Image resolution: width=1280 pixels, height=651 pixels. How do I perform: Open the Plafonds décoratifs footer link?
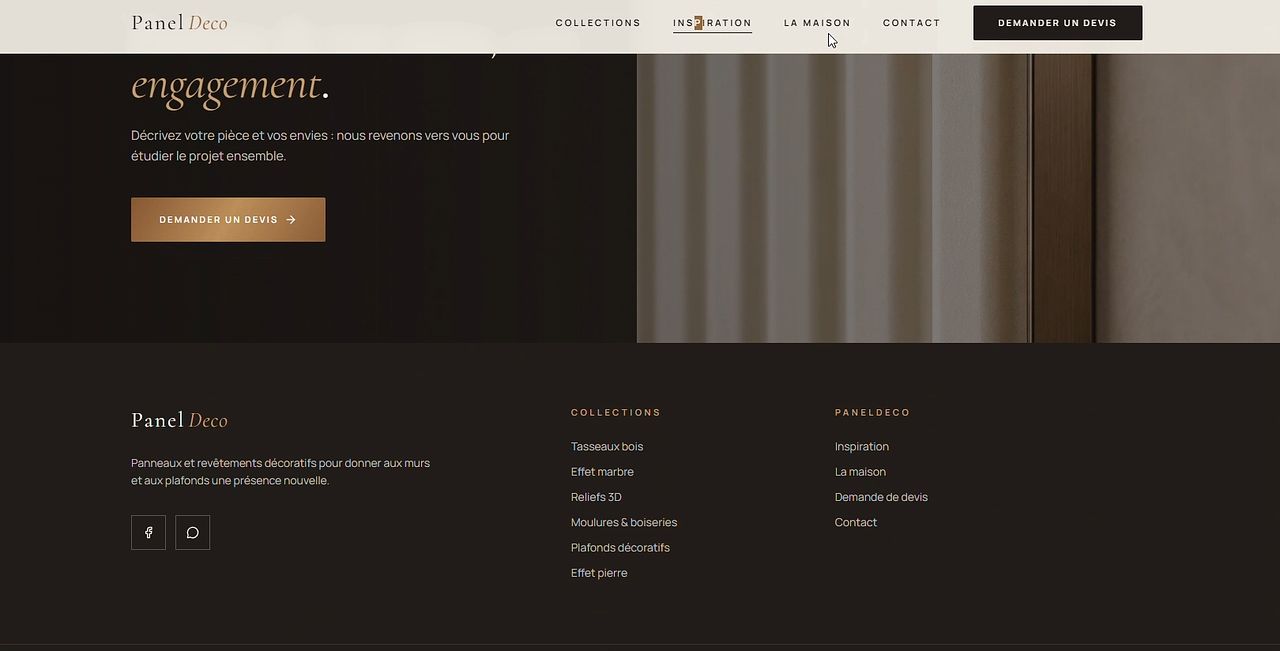point(620,548)
